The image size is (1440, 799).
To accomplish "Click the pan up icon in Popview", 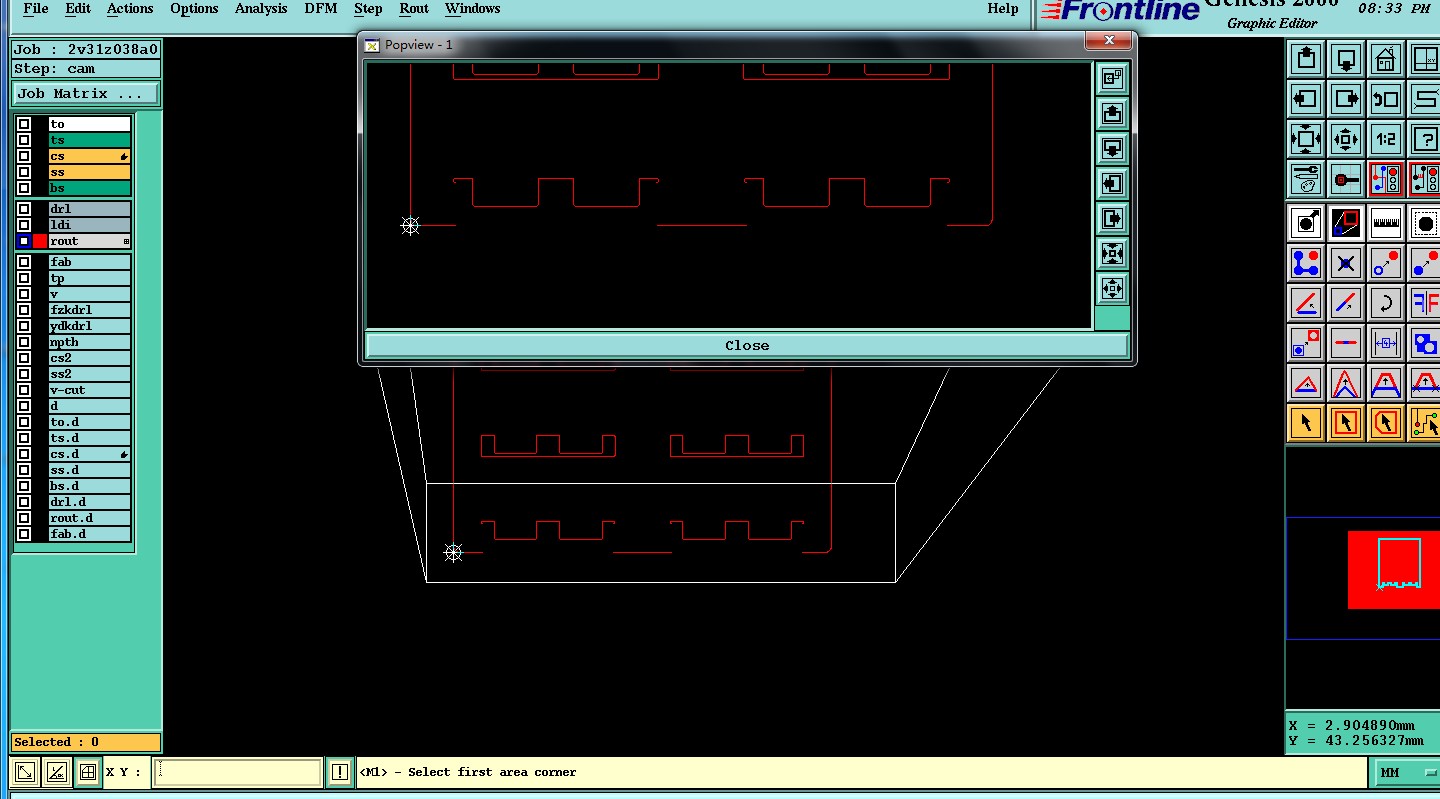I will (x=1112, y=114).
